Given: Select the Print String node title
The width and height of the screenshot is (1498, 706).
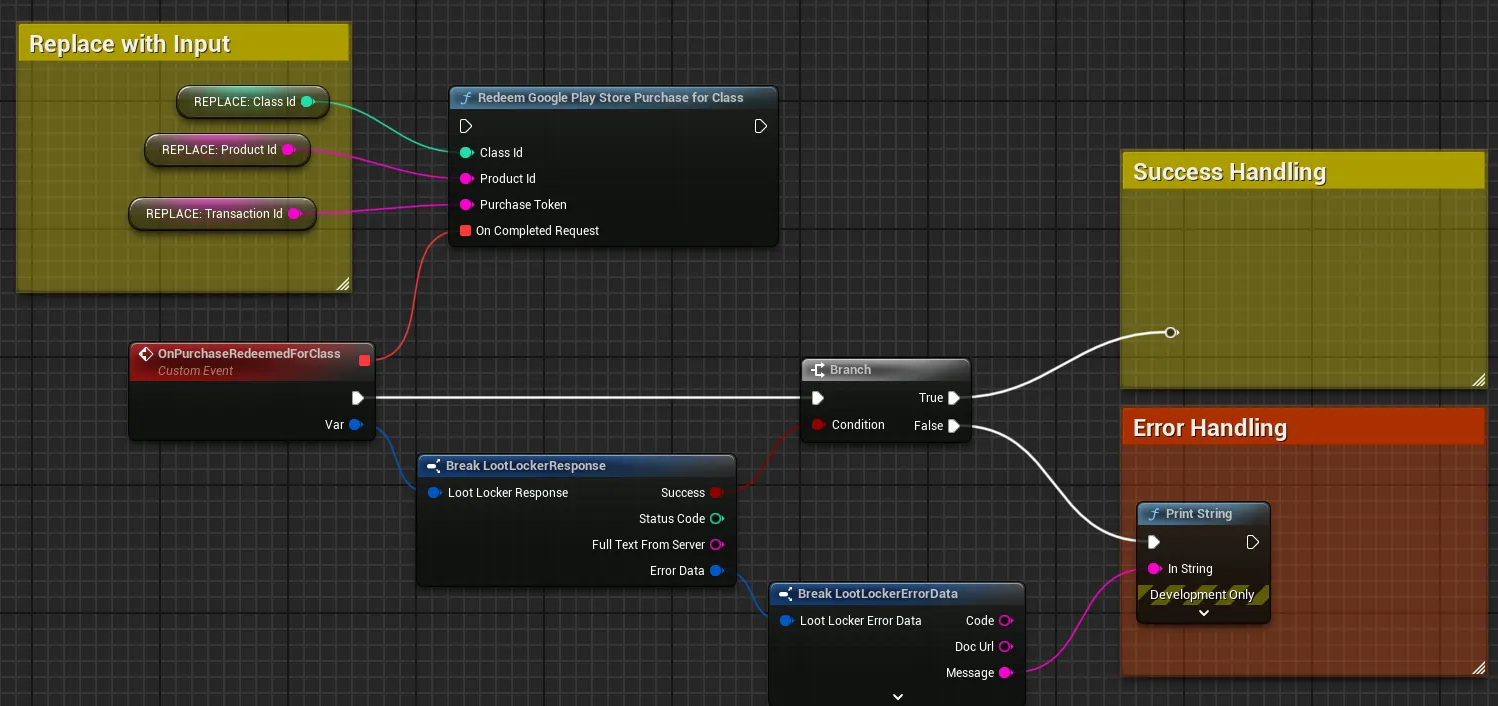Looking at the screenshot, I should [1199, 514].
